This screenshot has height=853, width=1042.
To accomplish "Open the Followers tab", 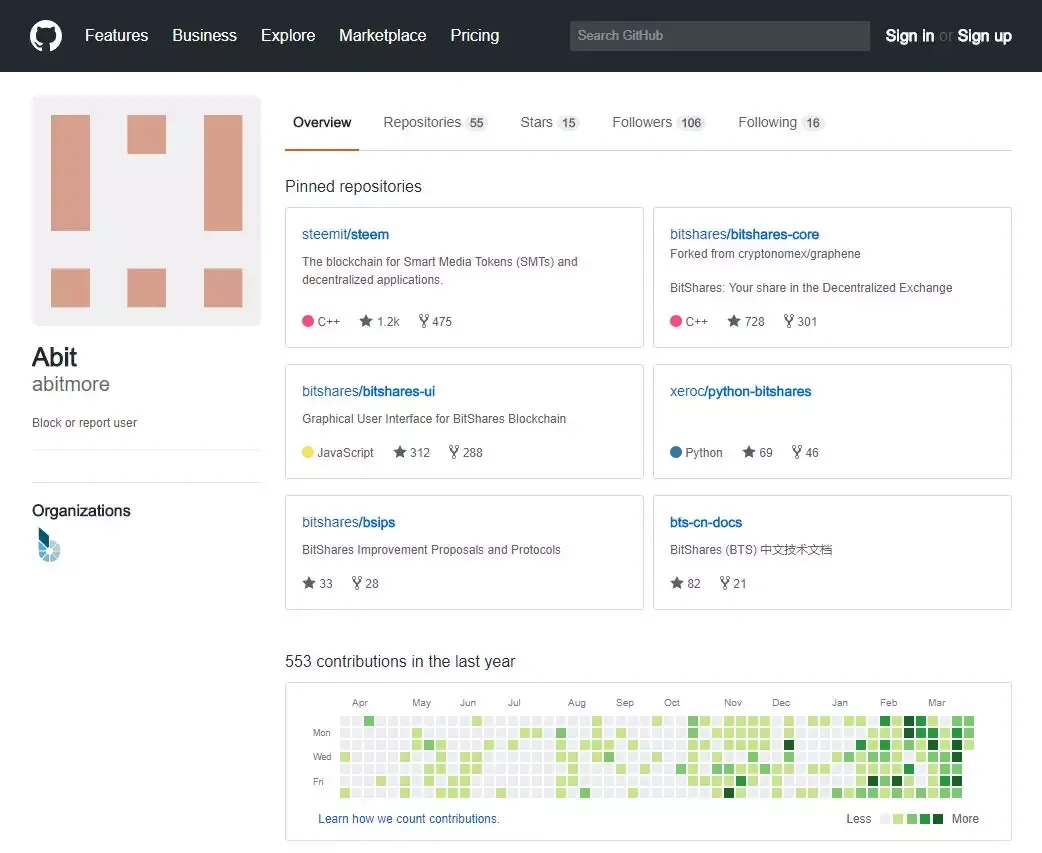I will 658,122.
